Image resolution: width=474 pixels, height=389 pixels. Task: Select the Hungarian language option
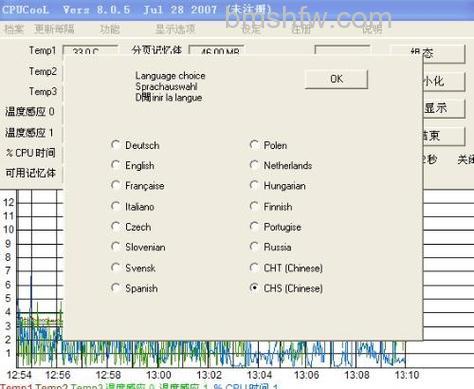[x=278, y=186]
